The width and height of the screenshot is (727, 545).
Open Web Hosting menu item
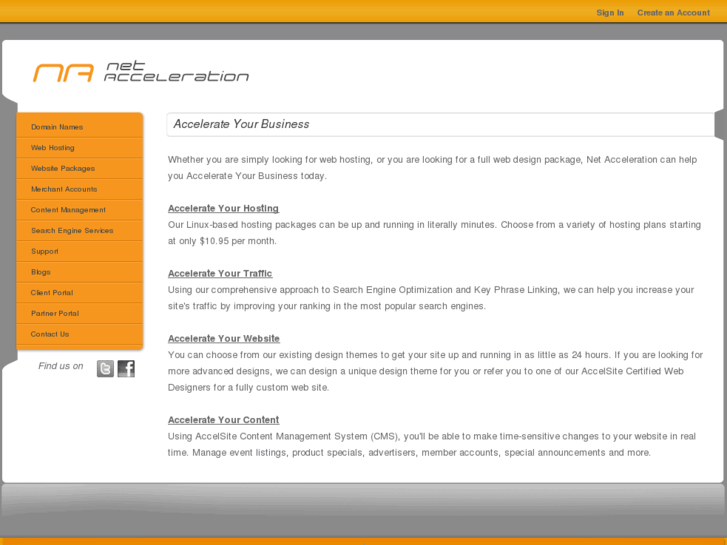coord(80,147)
